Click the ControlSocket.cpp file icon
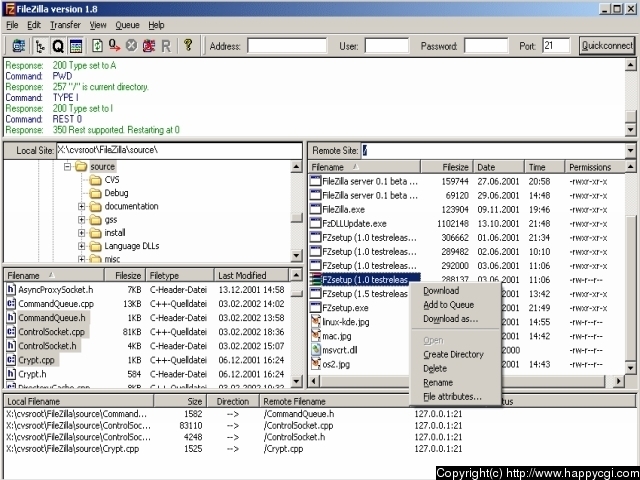This screenshot has height=480, width=640. 11,332
